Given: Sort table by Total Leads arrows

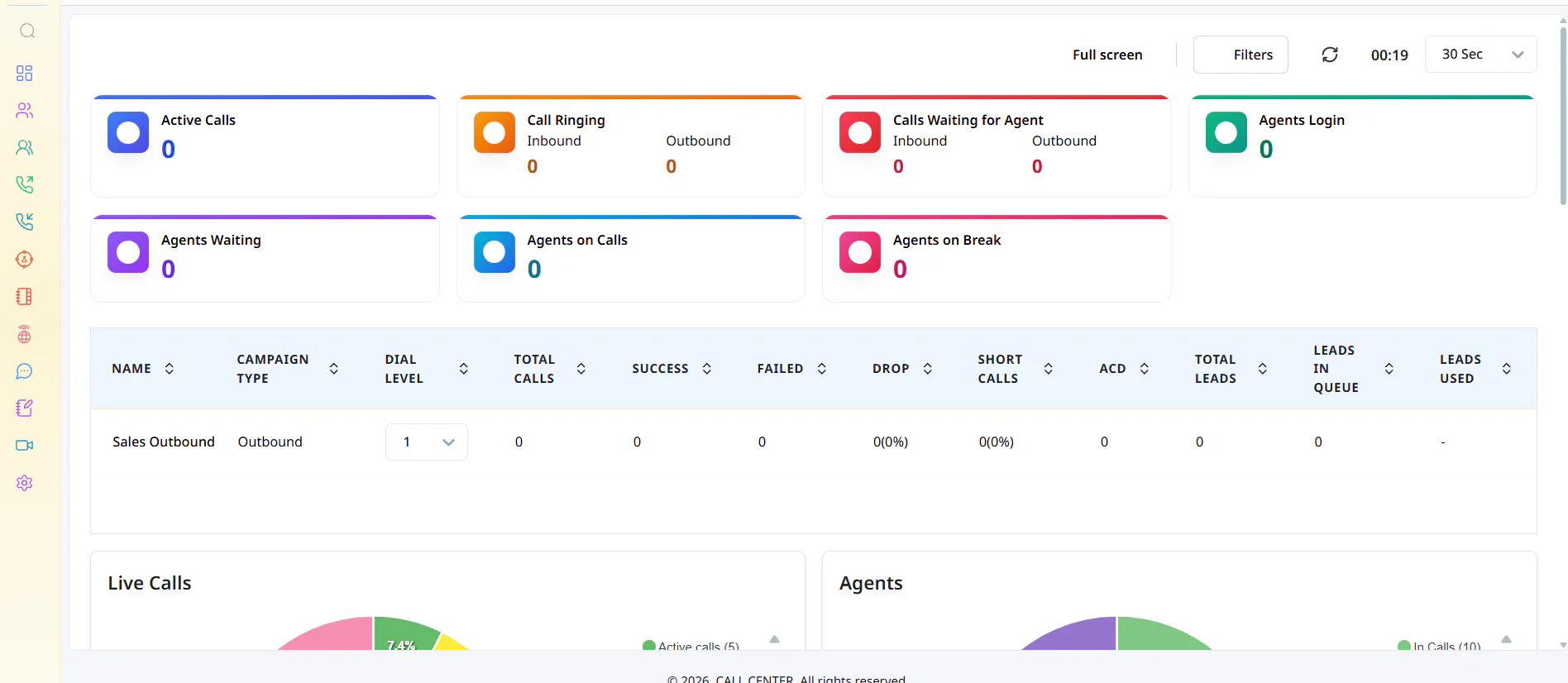Looking at the screenshot, I should coord(1263,369).
